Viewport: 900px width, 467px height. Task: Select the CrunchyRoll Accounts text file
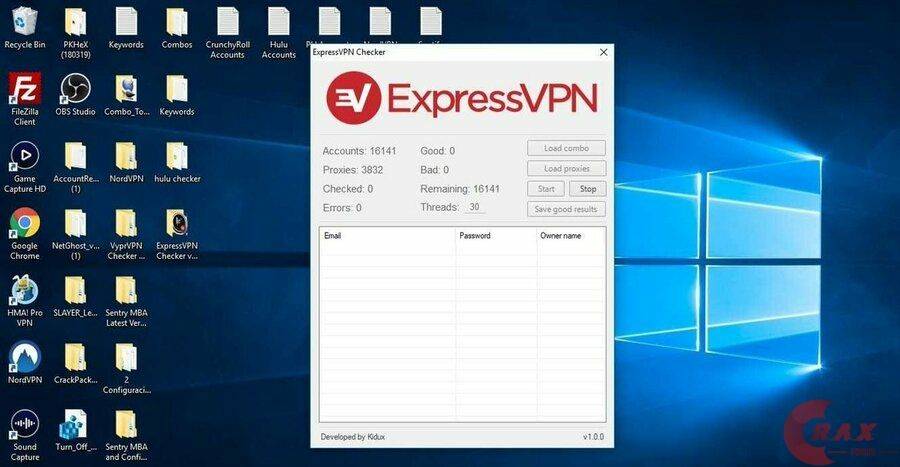228,33
